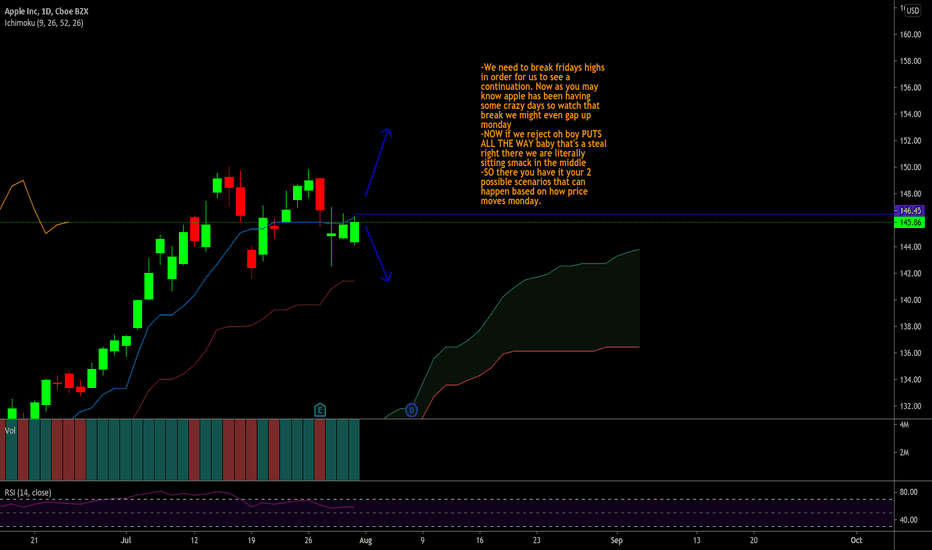Click the Vol indicator label
Screen dimensions: 932x550
tap(10, 430)
